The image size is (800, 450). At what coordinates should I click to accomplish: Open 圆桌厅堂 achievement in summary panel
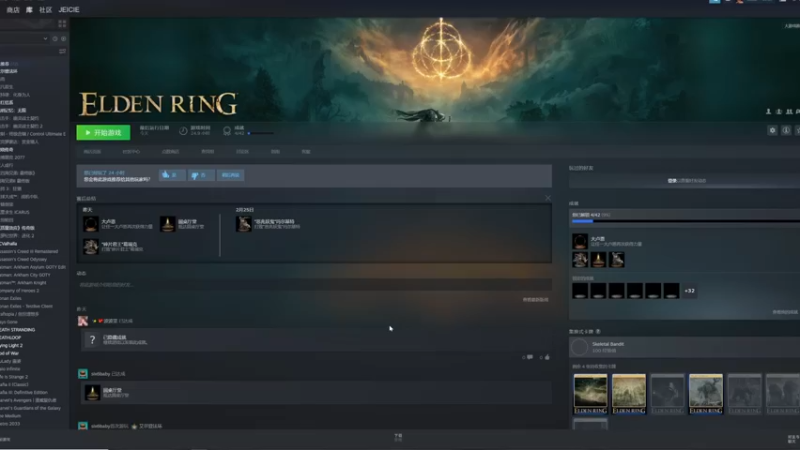click(167, 224)
